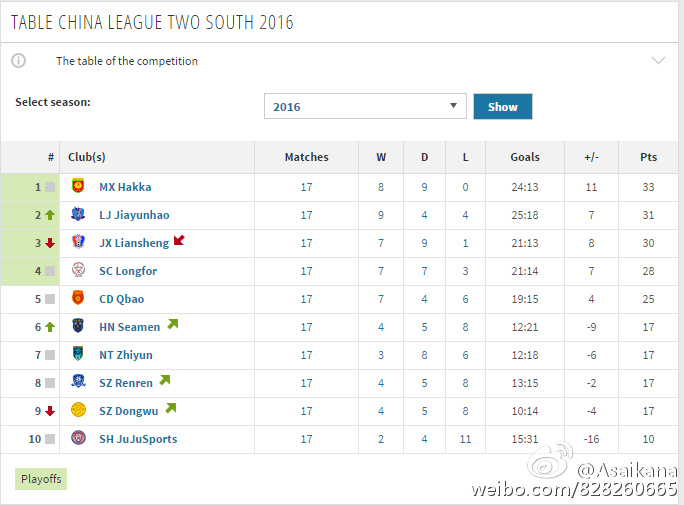The height and width of the screenshot is (505, 684).
Task: Expand the competition table description chevron
Action: tap(658, 60)
